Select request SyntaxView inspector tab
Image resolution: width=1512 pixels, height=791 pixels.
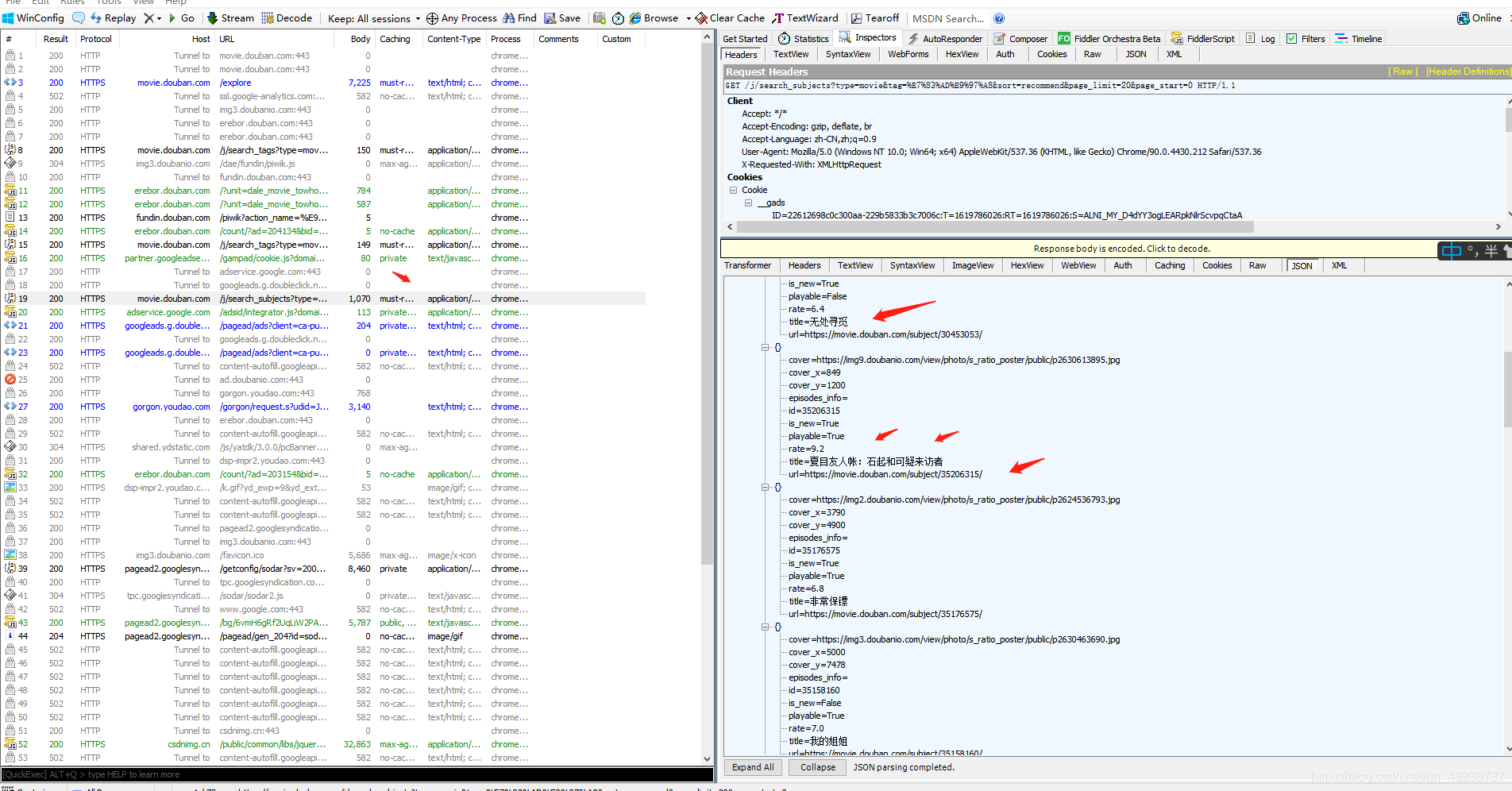coord(848,55)
